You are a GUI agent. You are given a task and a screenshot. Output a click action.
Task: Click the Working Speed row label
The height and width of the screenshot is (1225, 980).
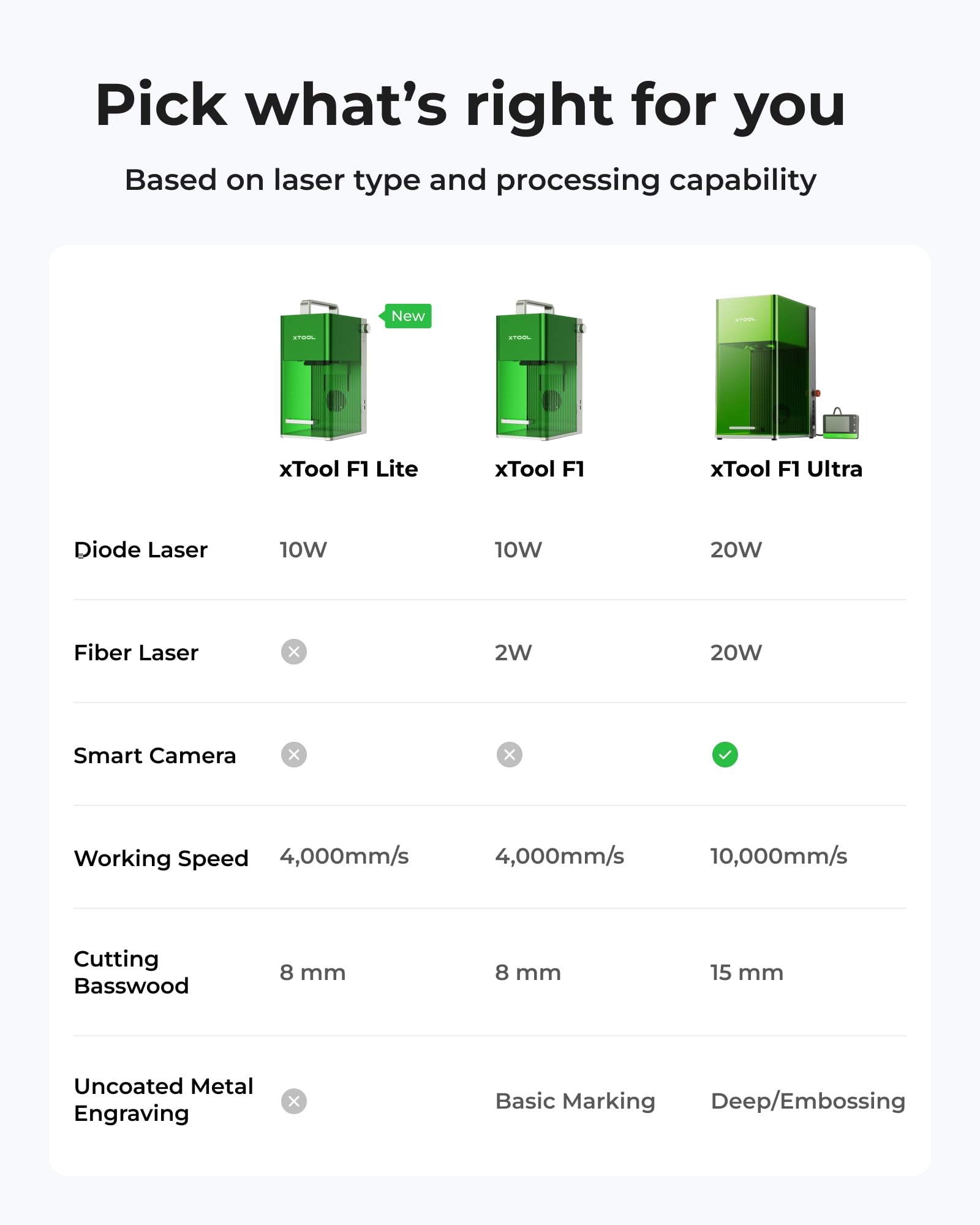click(x=161, y=859)
